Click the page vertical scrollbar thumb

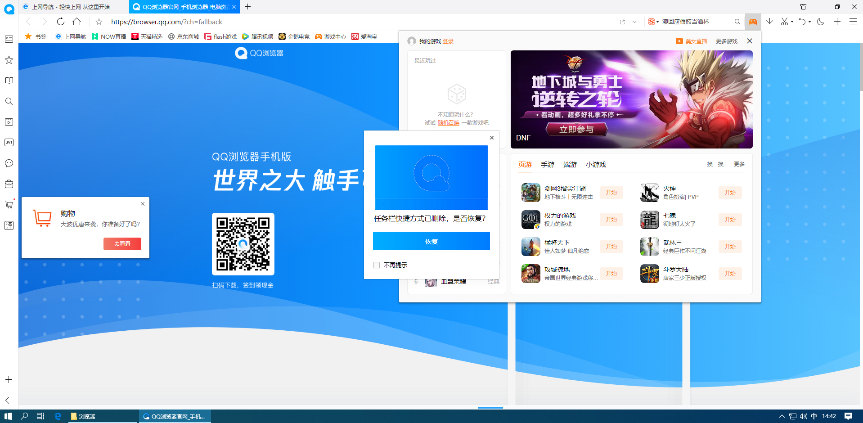pyautogui.click(x=859, y=65)
